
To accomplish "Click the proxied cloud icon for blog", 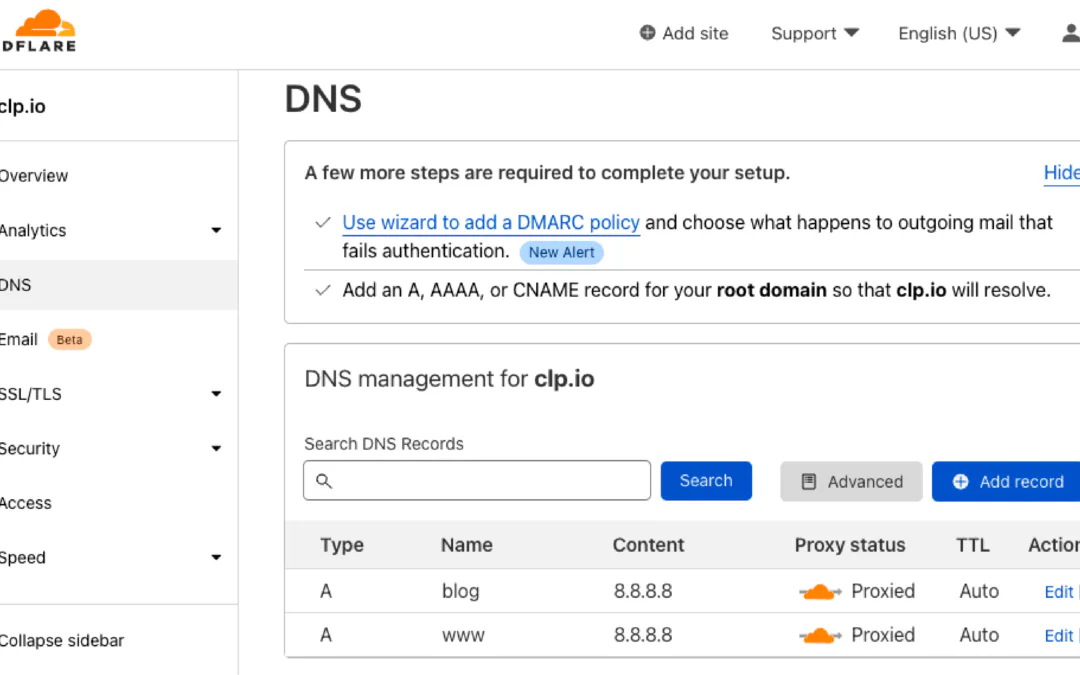I will click(x=820, y=592).
